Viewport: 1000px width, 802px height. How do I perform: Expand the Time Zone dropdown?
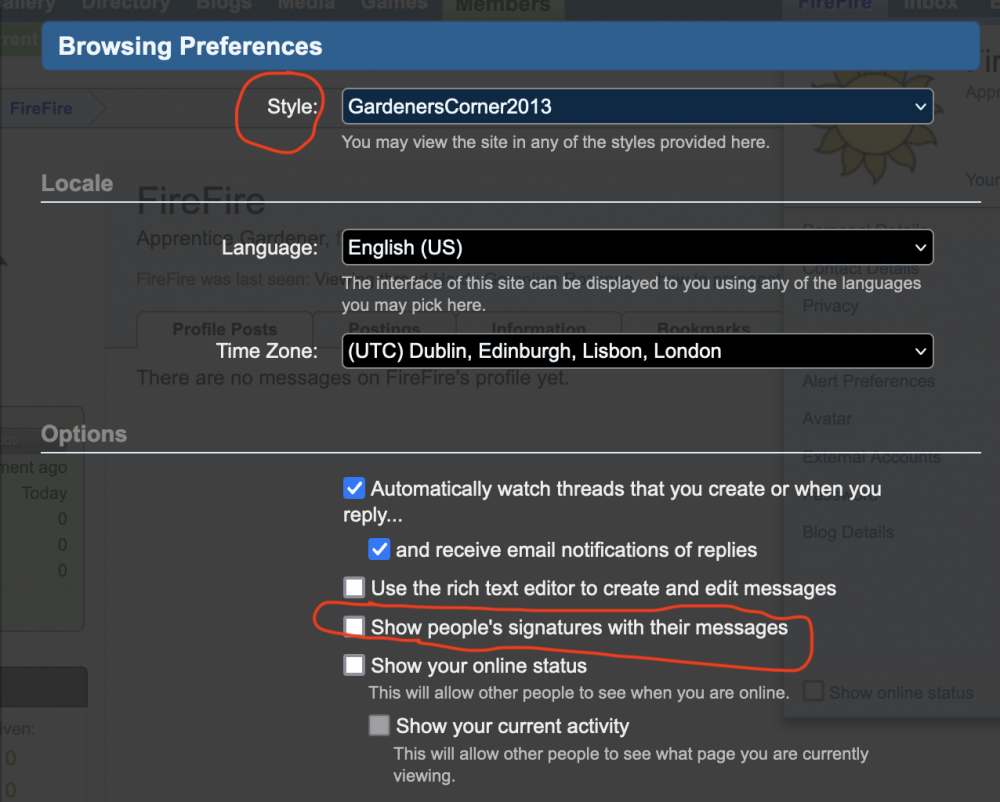pos(637,351)
